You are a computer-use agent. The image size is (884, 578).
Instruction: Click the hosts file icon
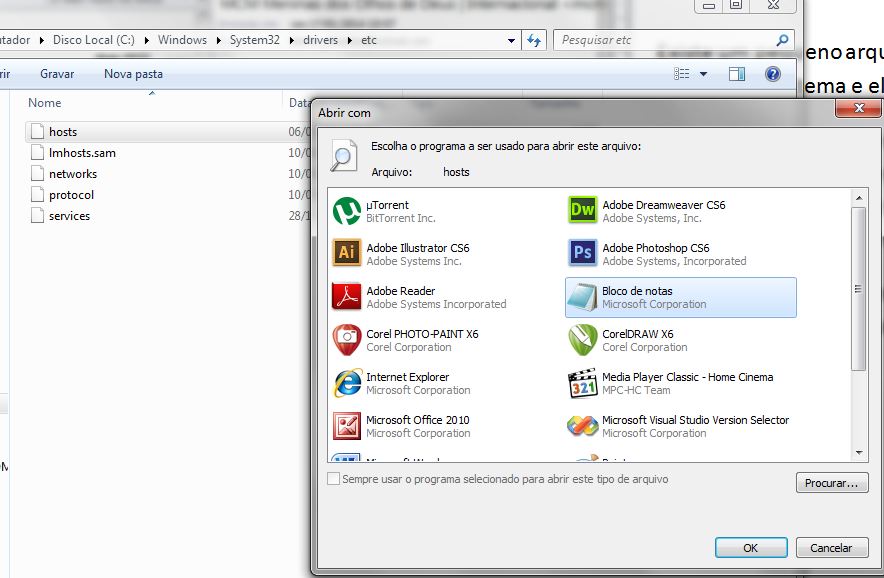click(37, 131)
